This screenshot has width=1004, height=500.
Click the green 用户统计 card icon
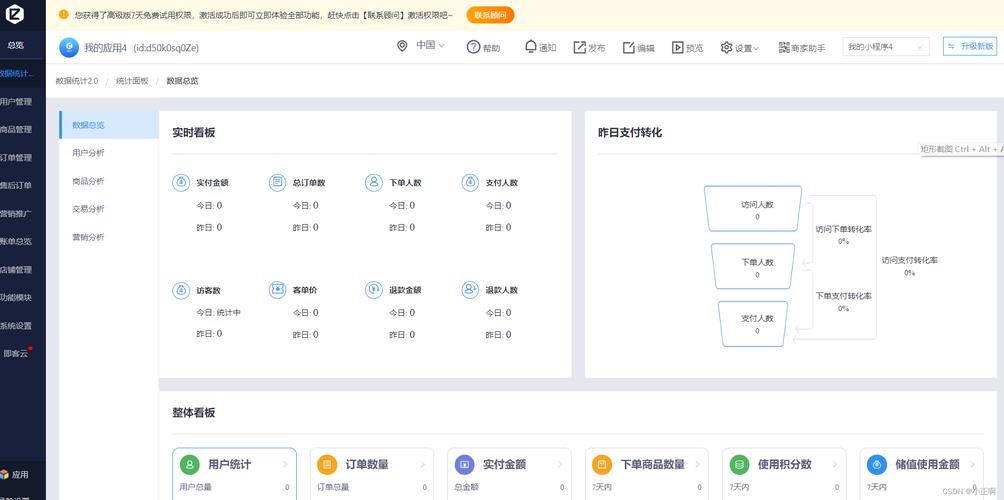(189, 464)
